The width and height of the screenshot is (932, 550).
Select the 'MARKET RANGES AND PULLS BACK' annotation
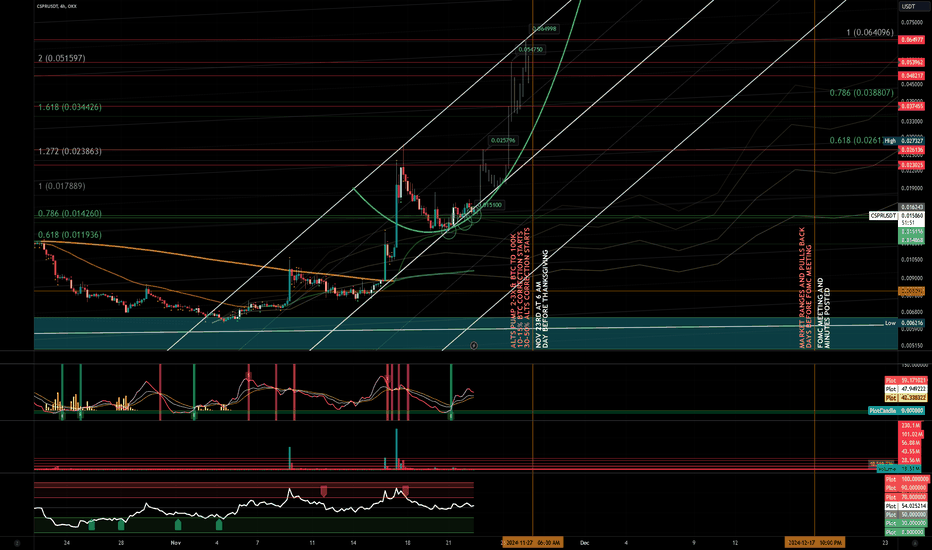(x=802, y=288)
